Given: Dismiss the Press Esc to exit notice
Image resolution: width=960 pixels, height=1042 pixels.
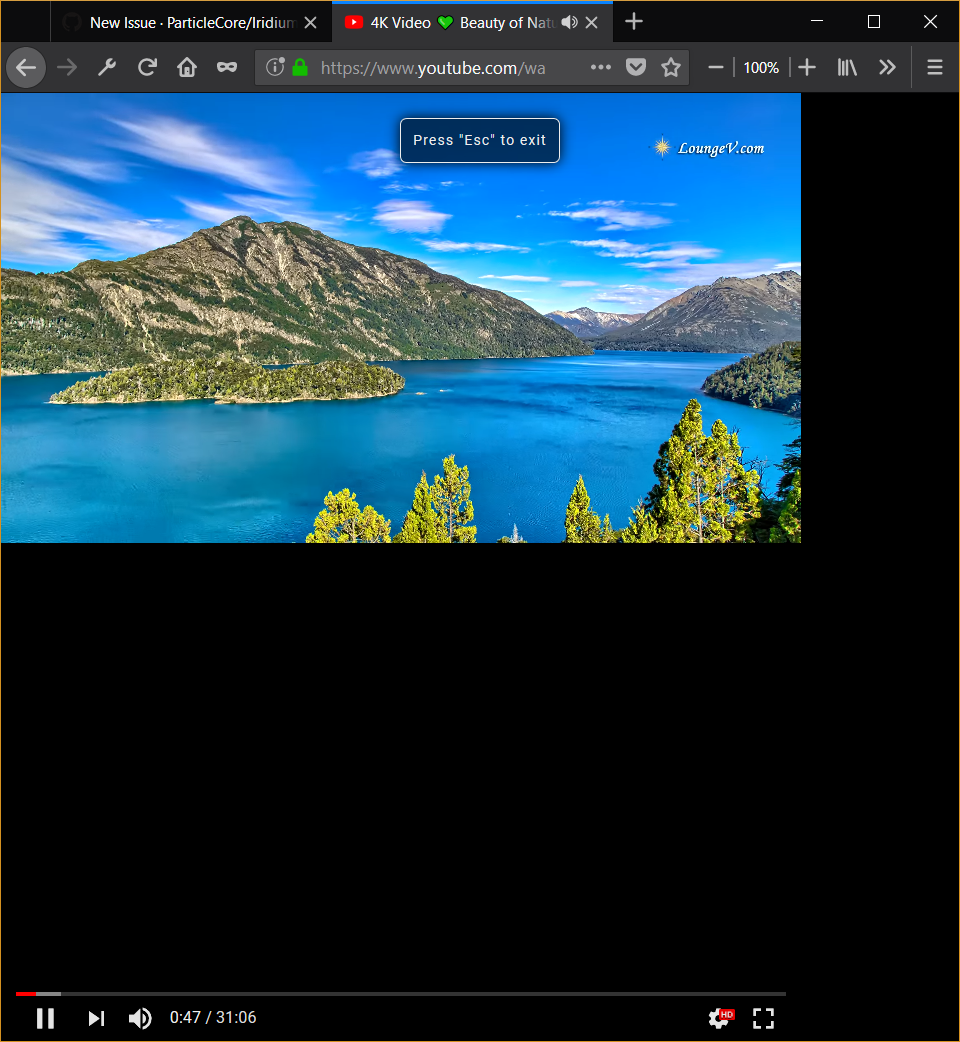Looking at the screenshot, I should [x=479, y=140].
